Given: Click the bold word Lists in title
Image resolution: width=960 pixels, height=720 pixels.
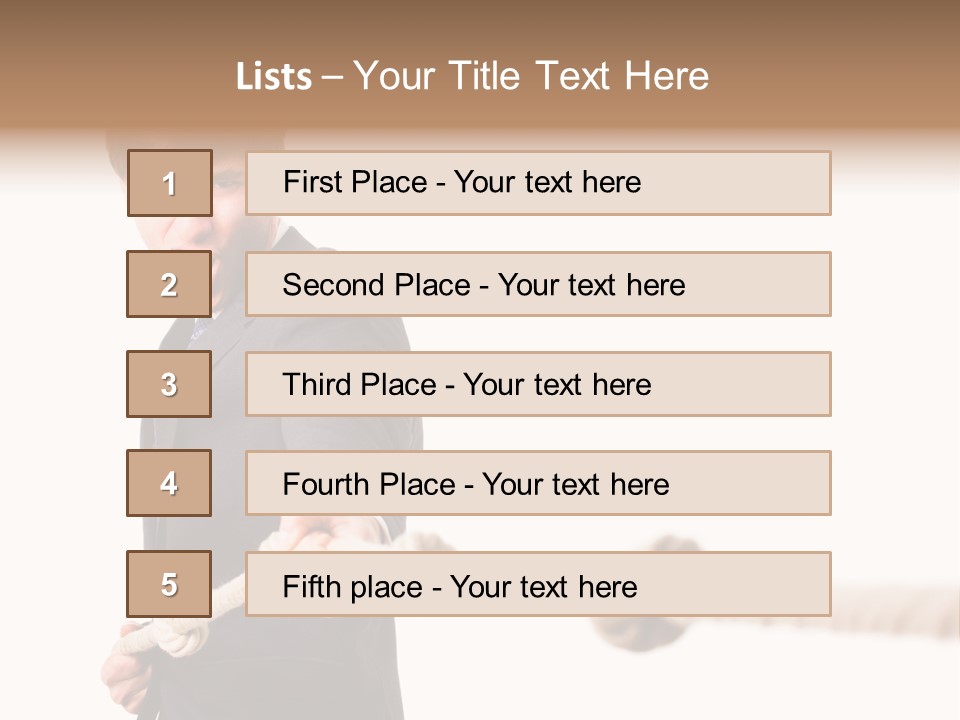Looking at the screenshot, I should (x=273, y=77).
